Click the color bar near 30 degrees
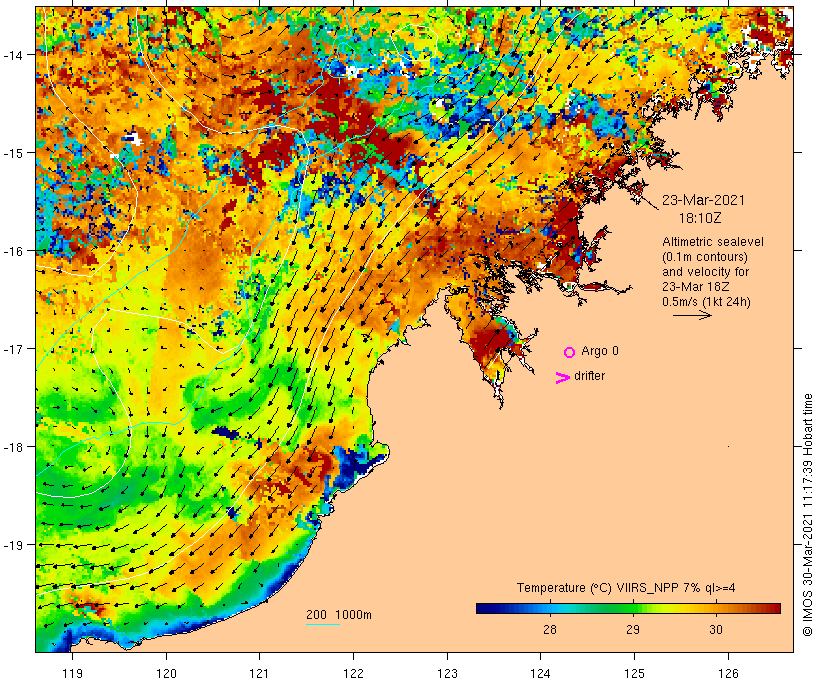The image size is (820, 680). pos(716,608)
